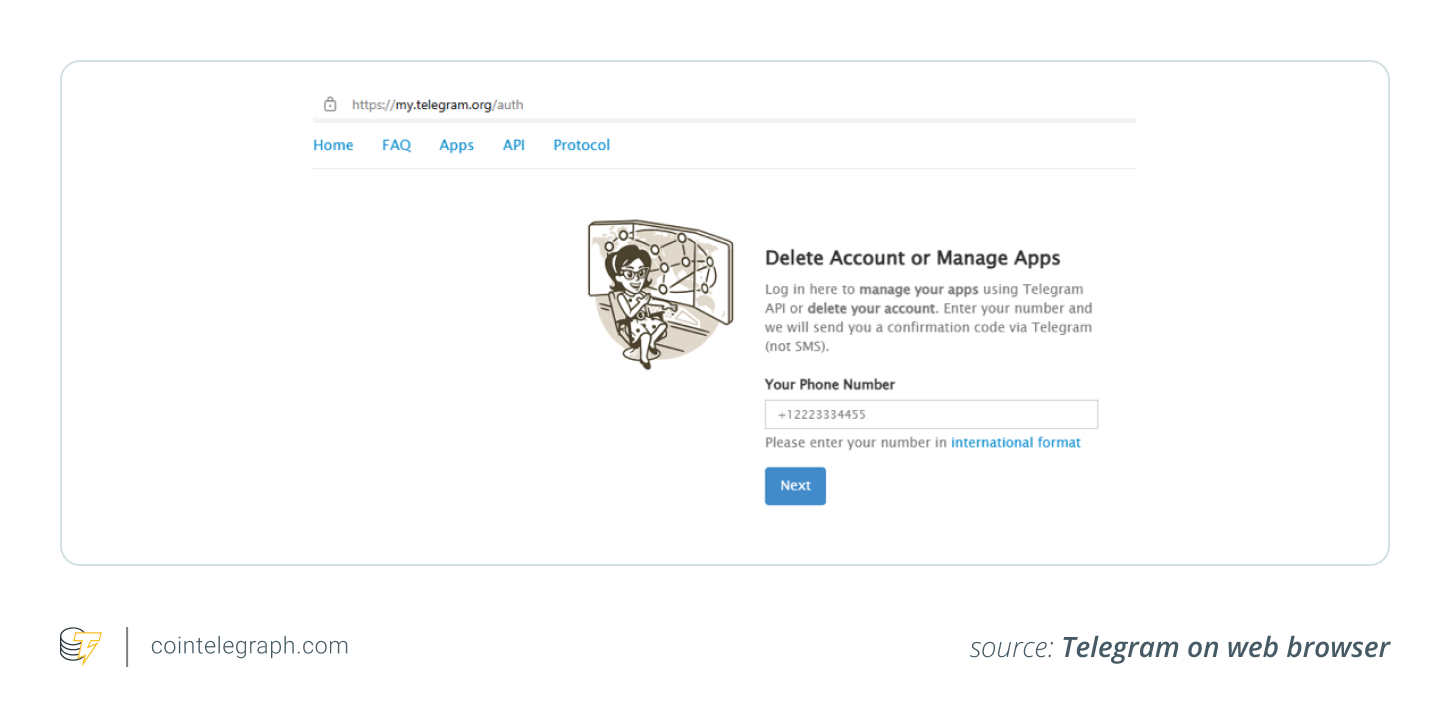
Task: Open the Apps menu item
Action: click(x=456, y=145)
